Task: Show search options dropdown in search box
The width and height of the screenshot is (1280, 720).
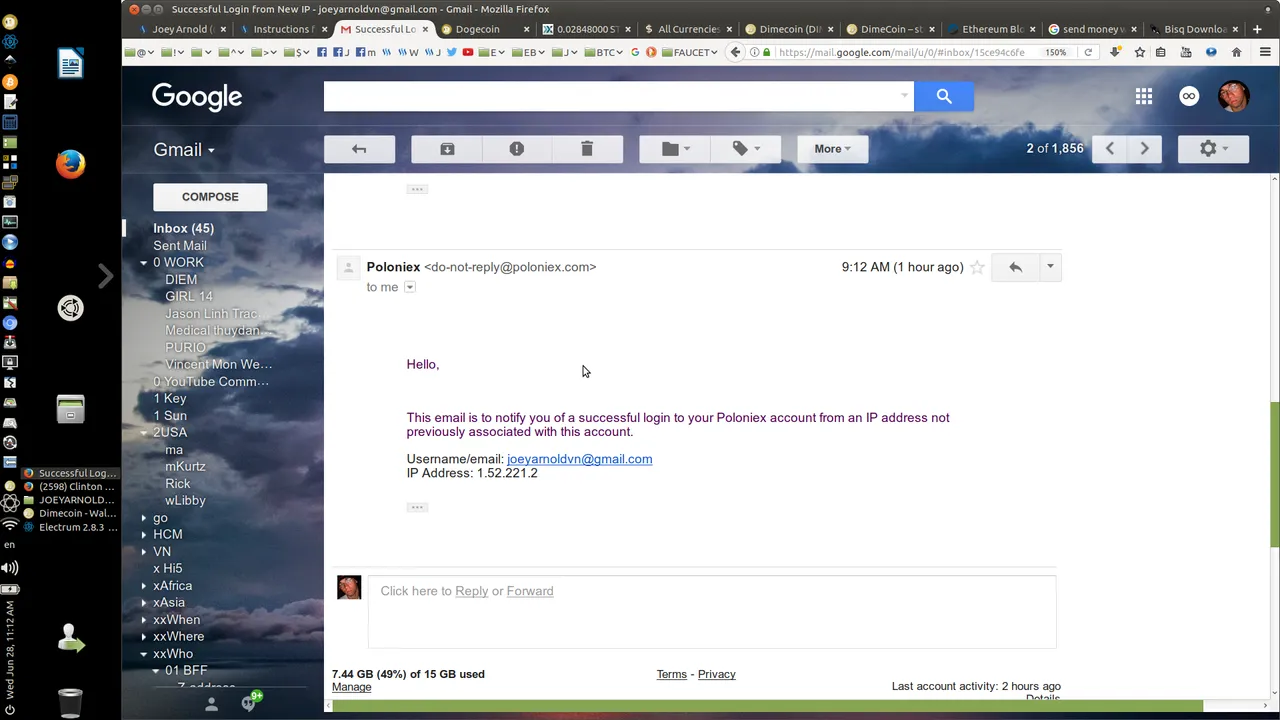Action: pos(905,96)
